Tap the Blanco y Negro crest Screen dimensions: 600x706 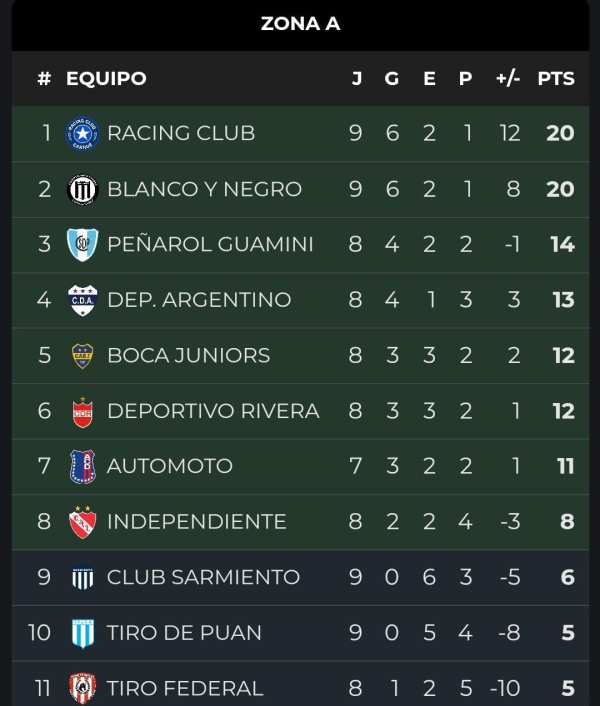[x=82, y=189]
